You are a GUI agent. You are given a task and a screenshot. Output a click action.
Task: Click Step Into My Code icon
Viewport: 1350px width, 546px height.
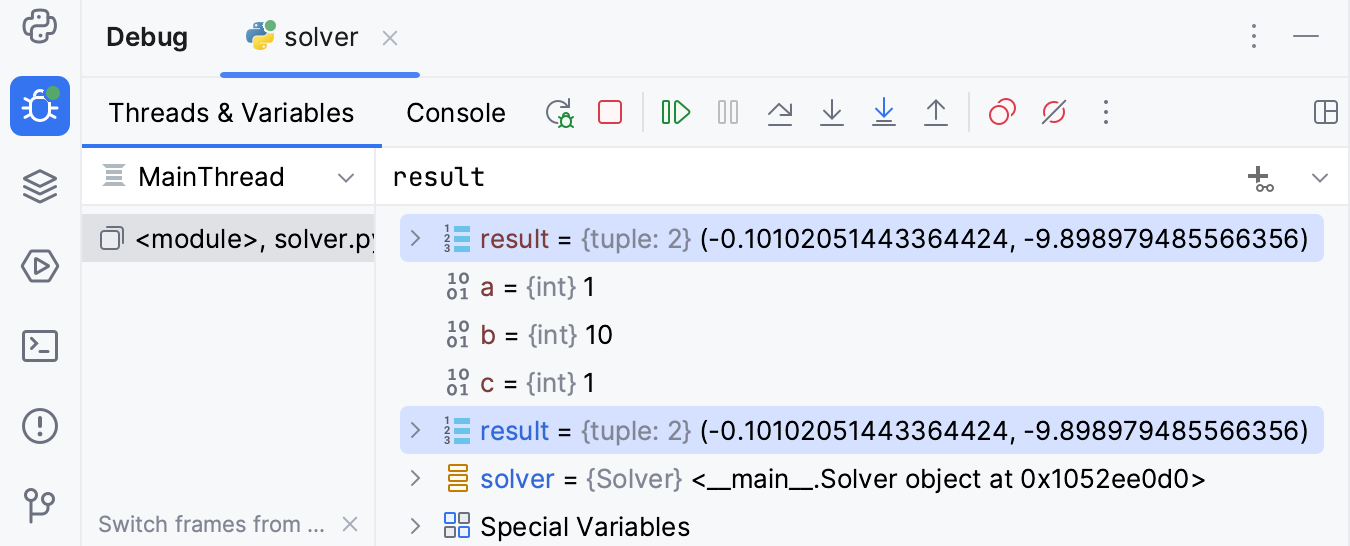click(x=884, y=112)
